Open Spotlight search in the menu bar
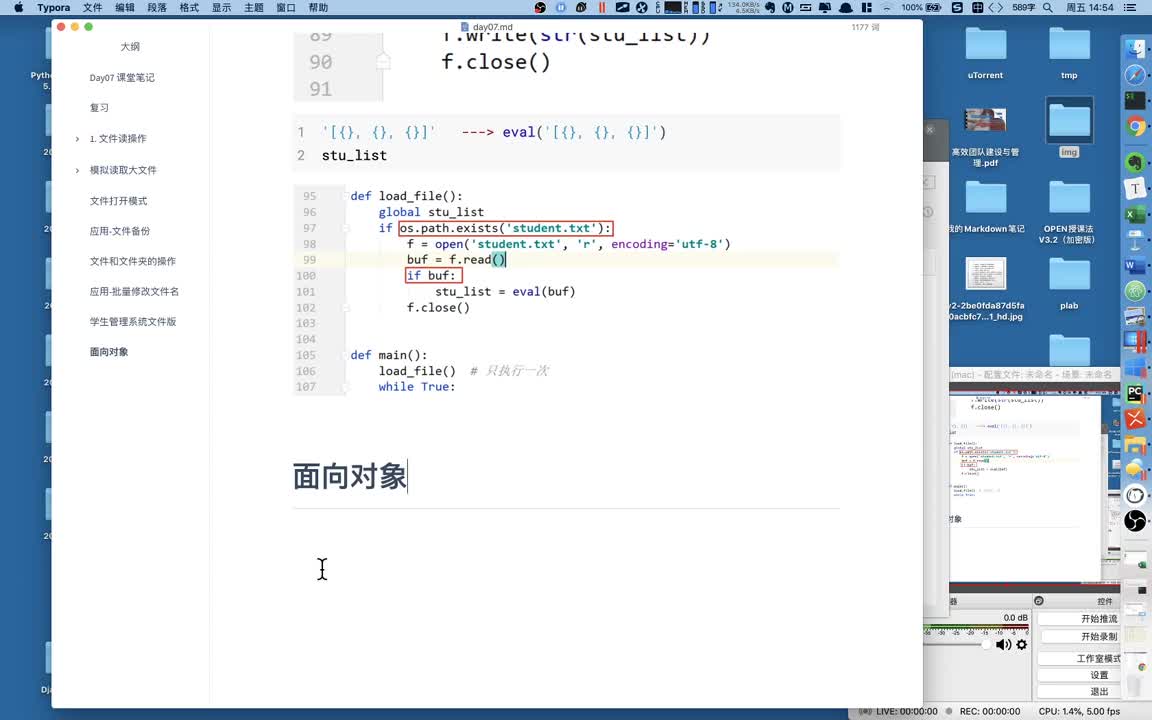The image size is (1152, 720). pos(1048,7)
